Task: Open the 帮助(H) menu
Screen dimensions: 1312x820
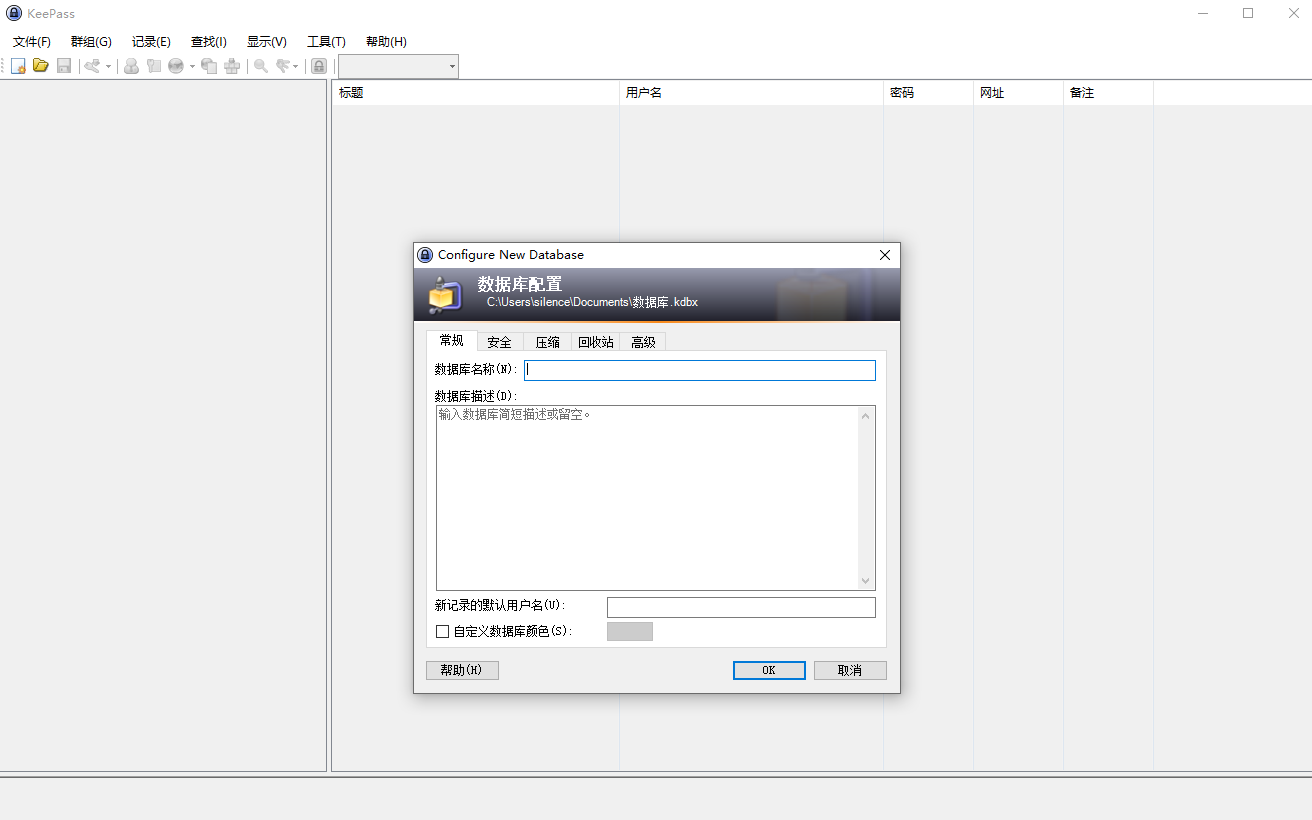Action: click(386, 42)
